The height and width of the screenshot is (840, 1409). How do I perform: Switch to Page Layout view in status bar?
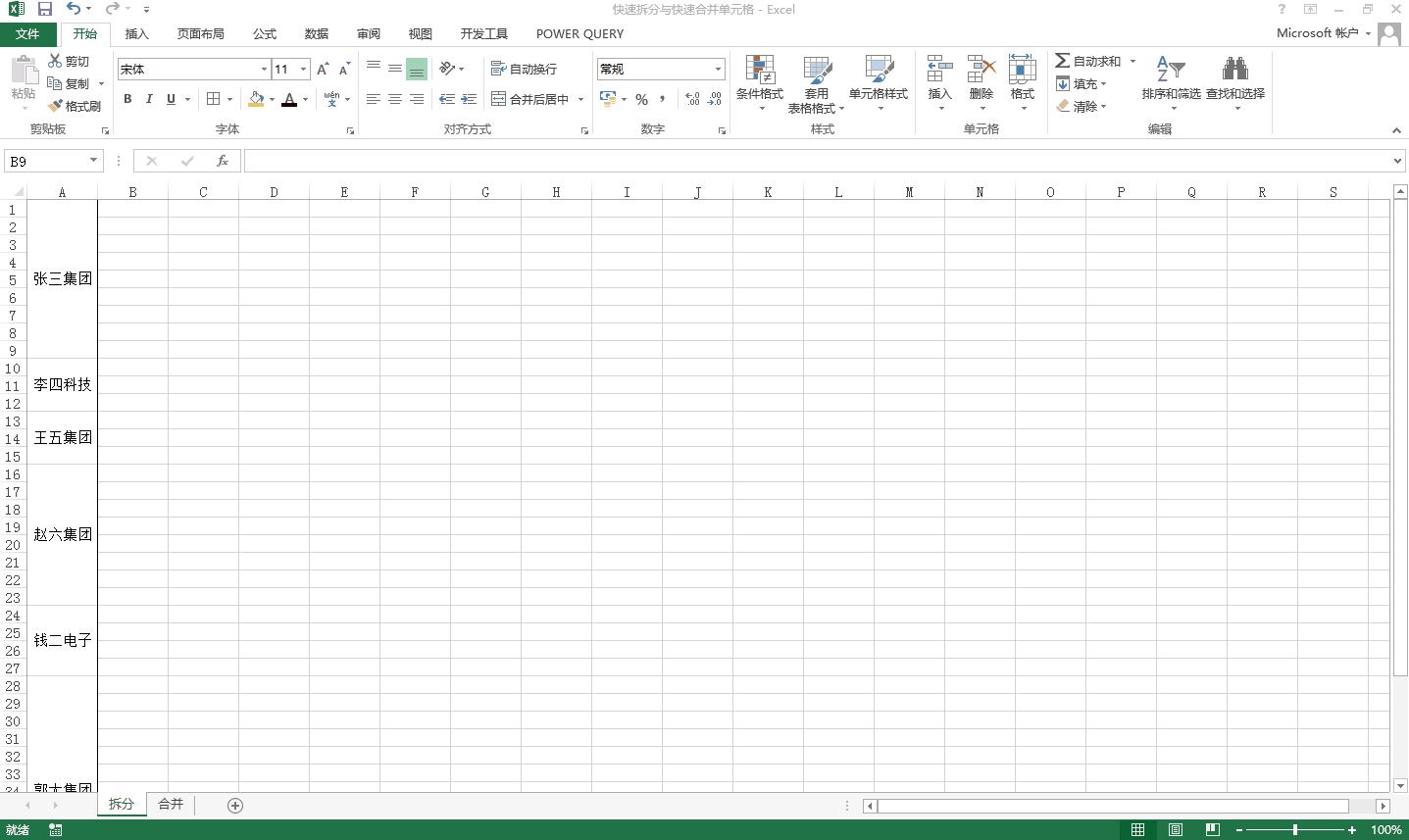pos(1175,830)
